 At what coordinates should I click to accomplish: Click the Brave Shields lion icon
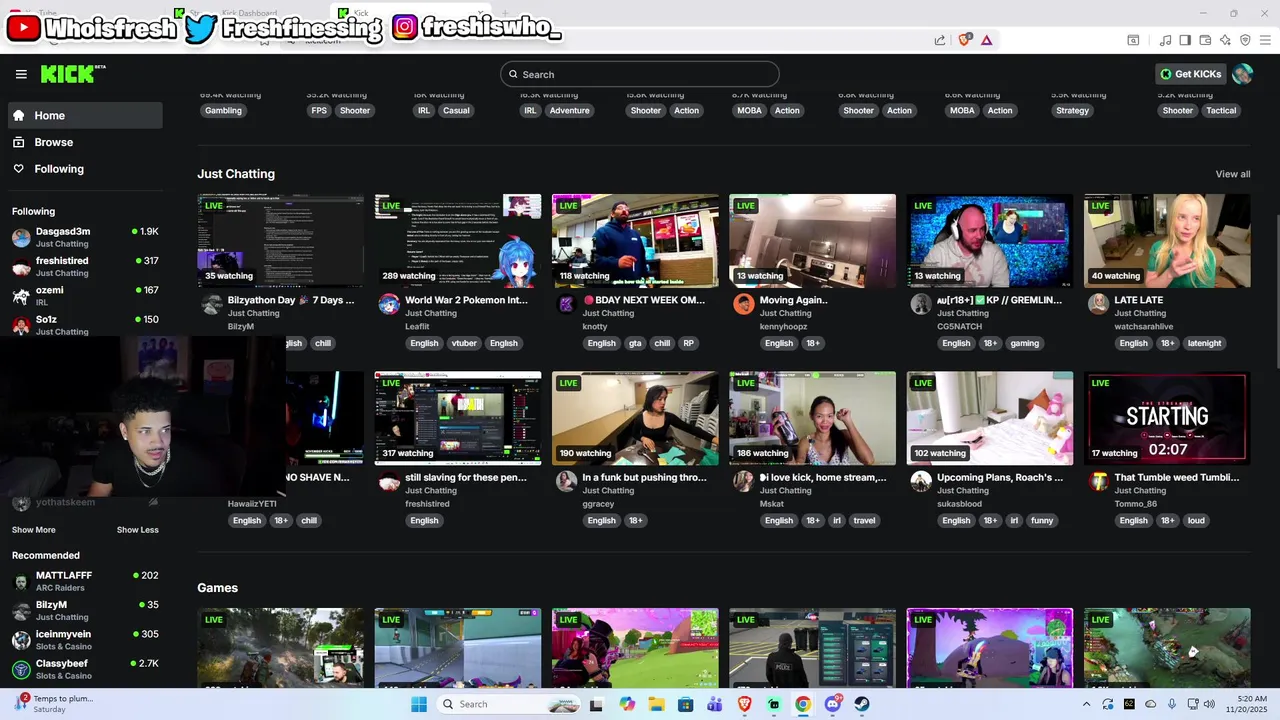(965, 40)
